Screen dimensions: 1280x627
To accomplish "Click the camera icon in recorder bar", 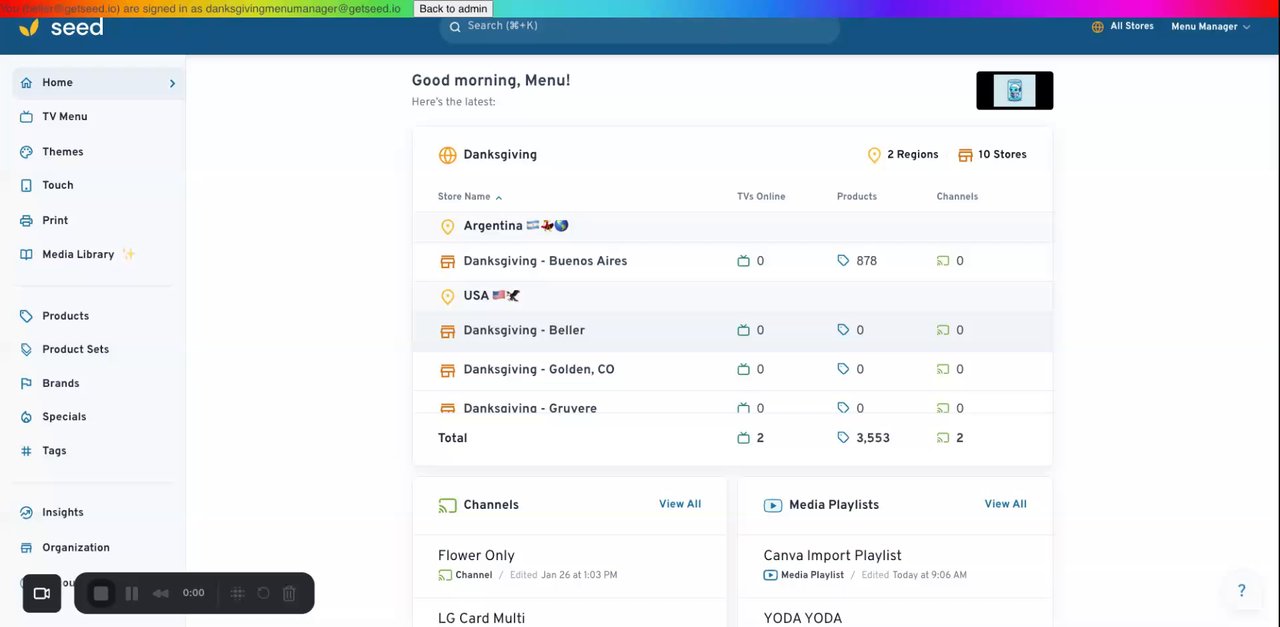I will [x=42, y=593].
